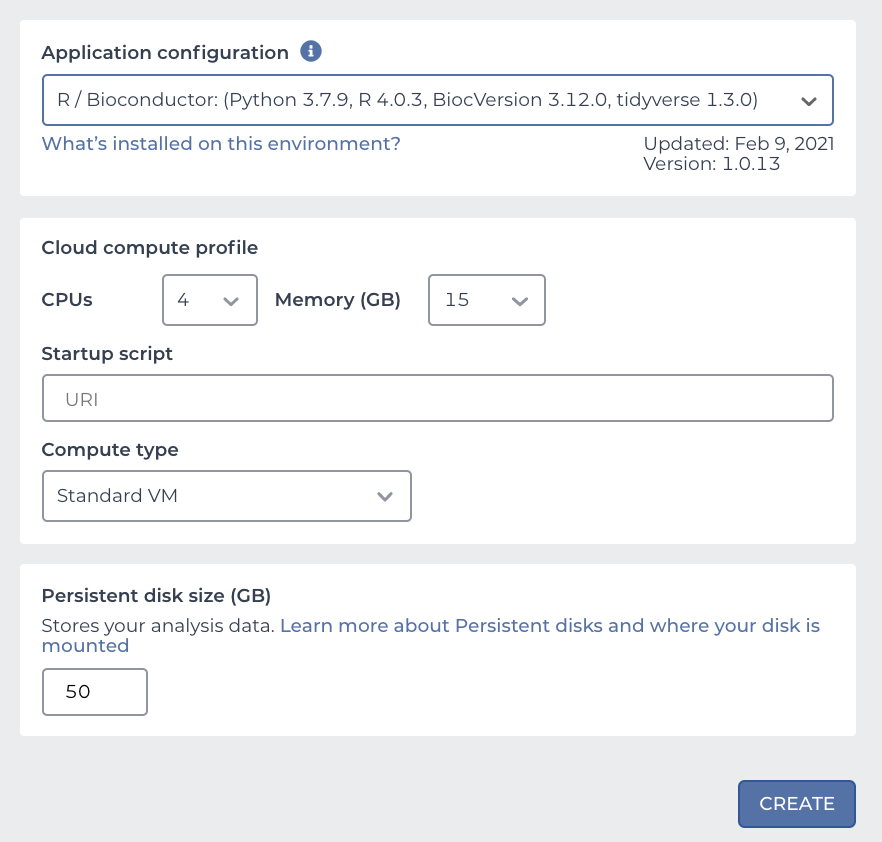Click the Application configuration info icon
This screenshot has height=842, width=882.
[x=310, y=51]
